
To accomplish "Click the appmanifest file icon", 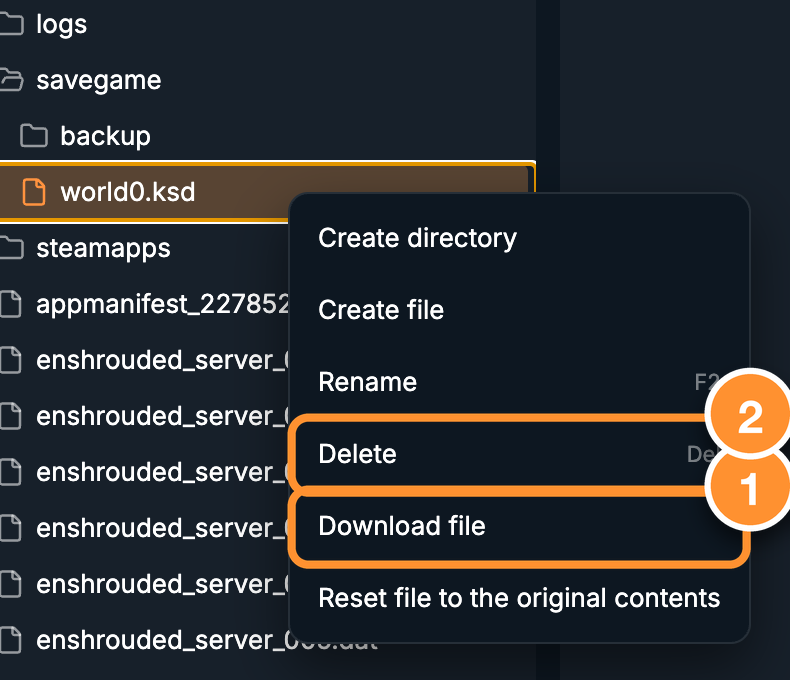I will pos(11,304).
